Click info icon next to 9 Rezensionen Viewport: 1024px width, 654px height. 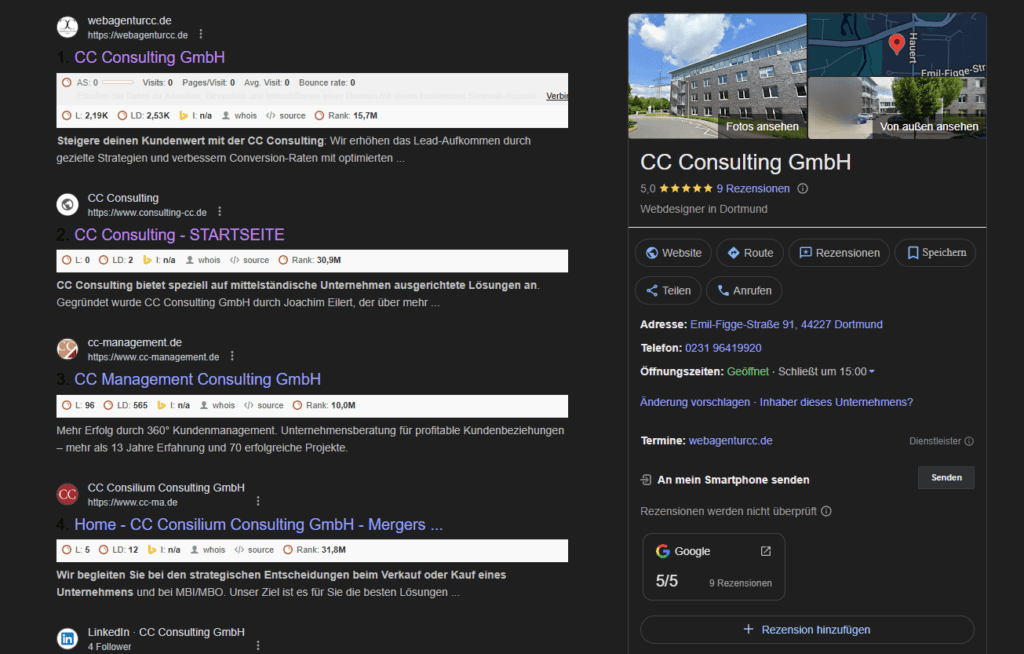click(x=803, y=189)
